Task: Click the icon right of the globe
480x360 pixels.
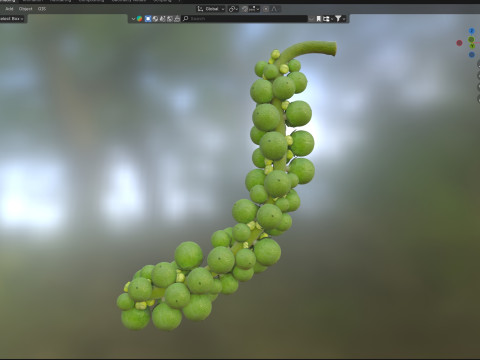Action: (x=162, y=19)
